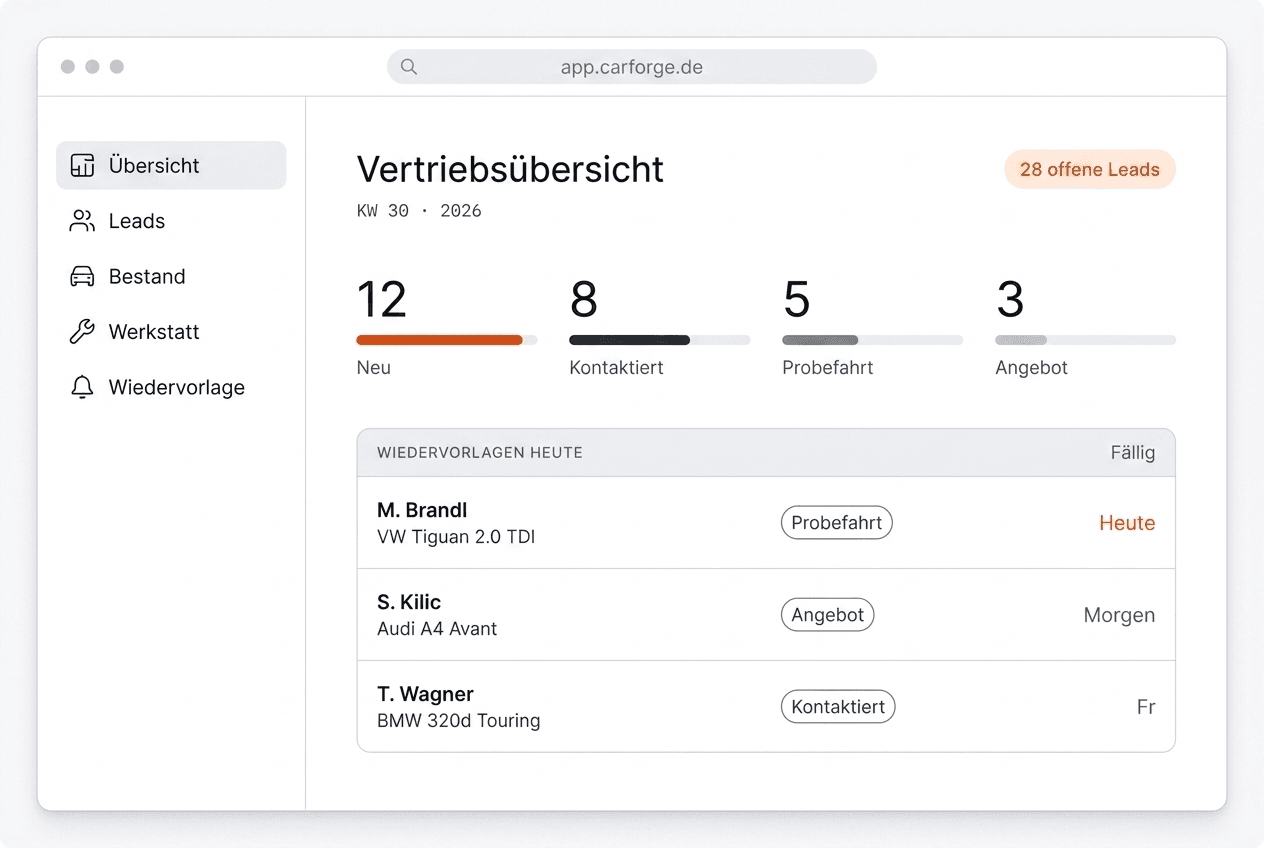1264x848 pixels.
Task: Click the VW Tiguan 2.0 TDI text
Action: tap(456, 537)
